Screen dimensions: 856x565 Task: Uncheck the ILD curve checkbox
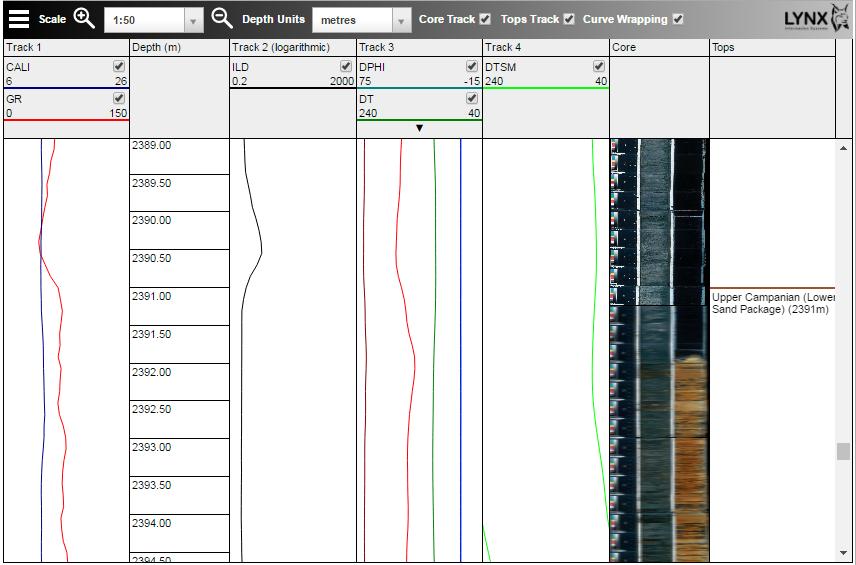pos(346,67)
